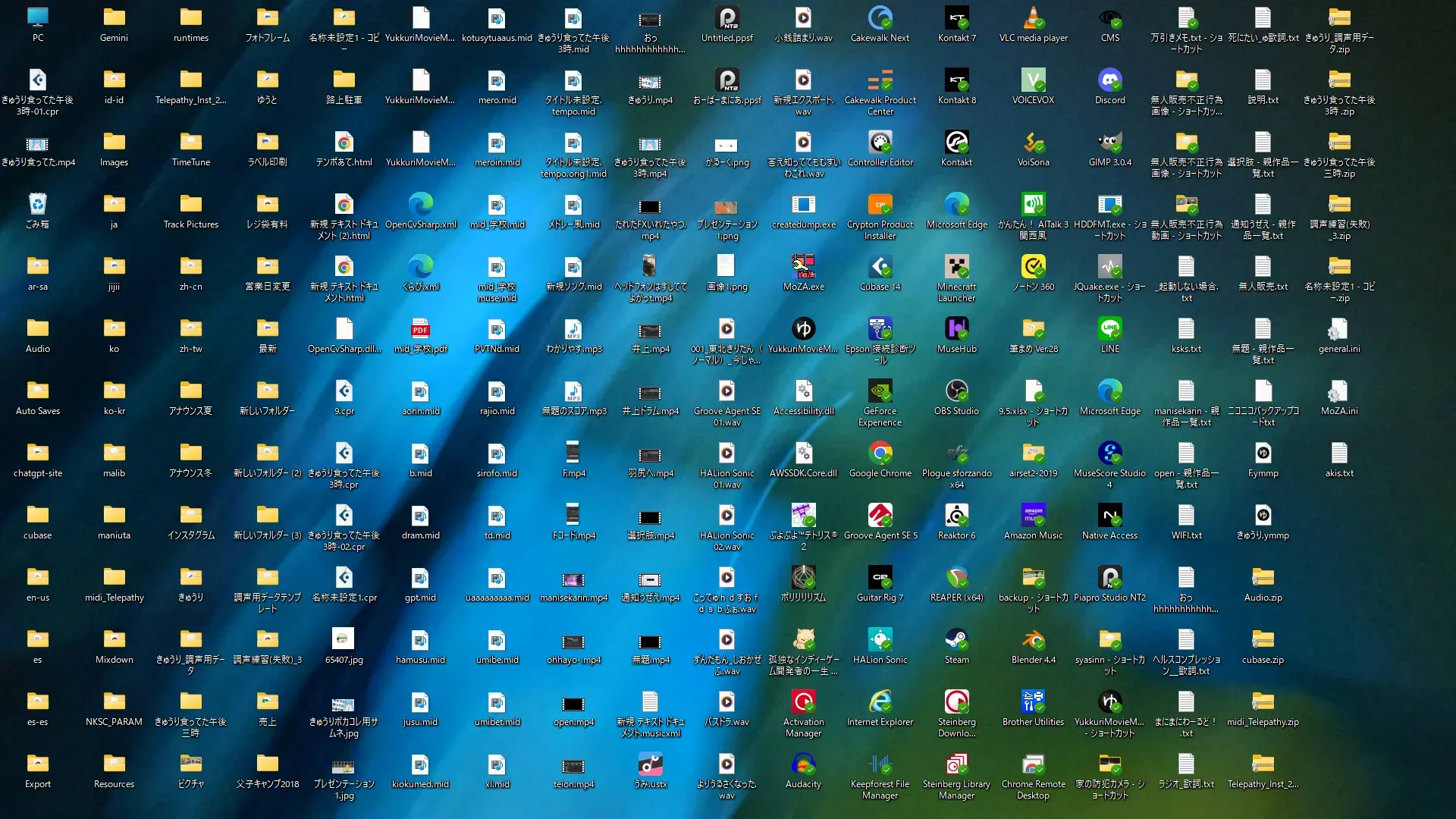Image resolution: width=1456 pixels, height=819 pixels.
Task: Select the Track Pictures folder
Action: click(190, 205)
